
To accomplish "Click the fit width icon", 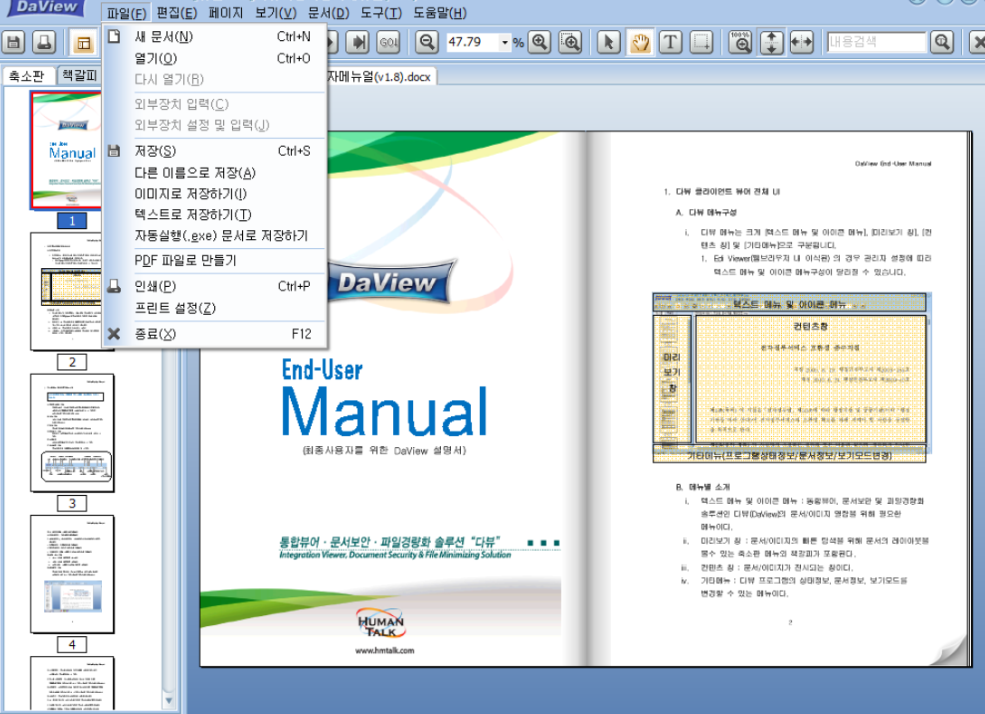I will 802,43.
